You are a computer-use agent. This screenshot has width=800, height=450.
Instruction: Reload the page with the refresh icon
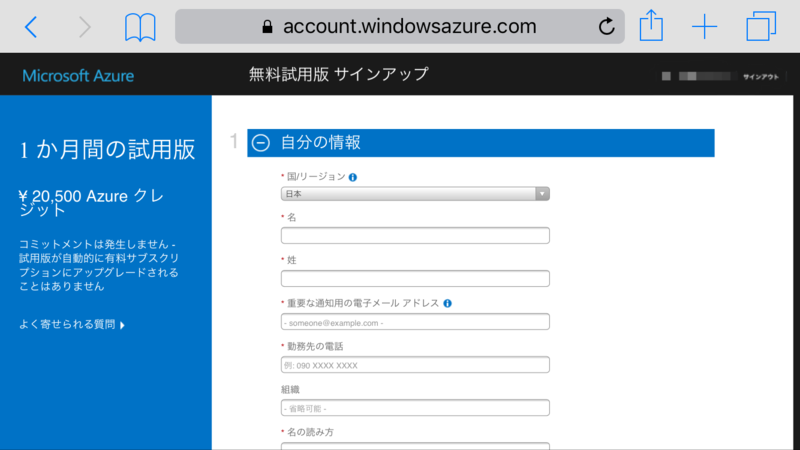point(606,26)
